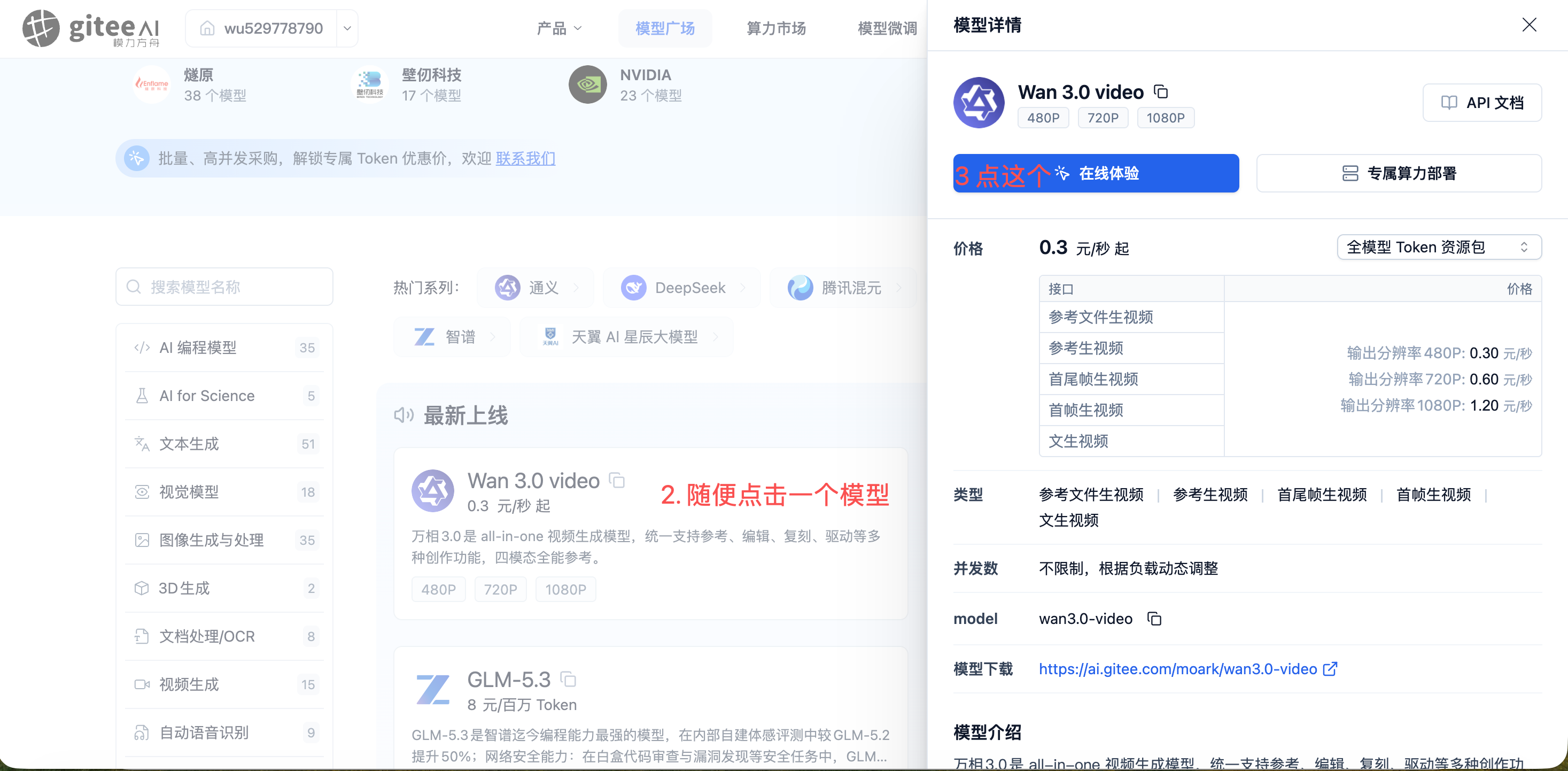The image size is (1568, 771).
Task: Open the 产品 menu
Action: (x=559, y=28)
